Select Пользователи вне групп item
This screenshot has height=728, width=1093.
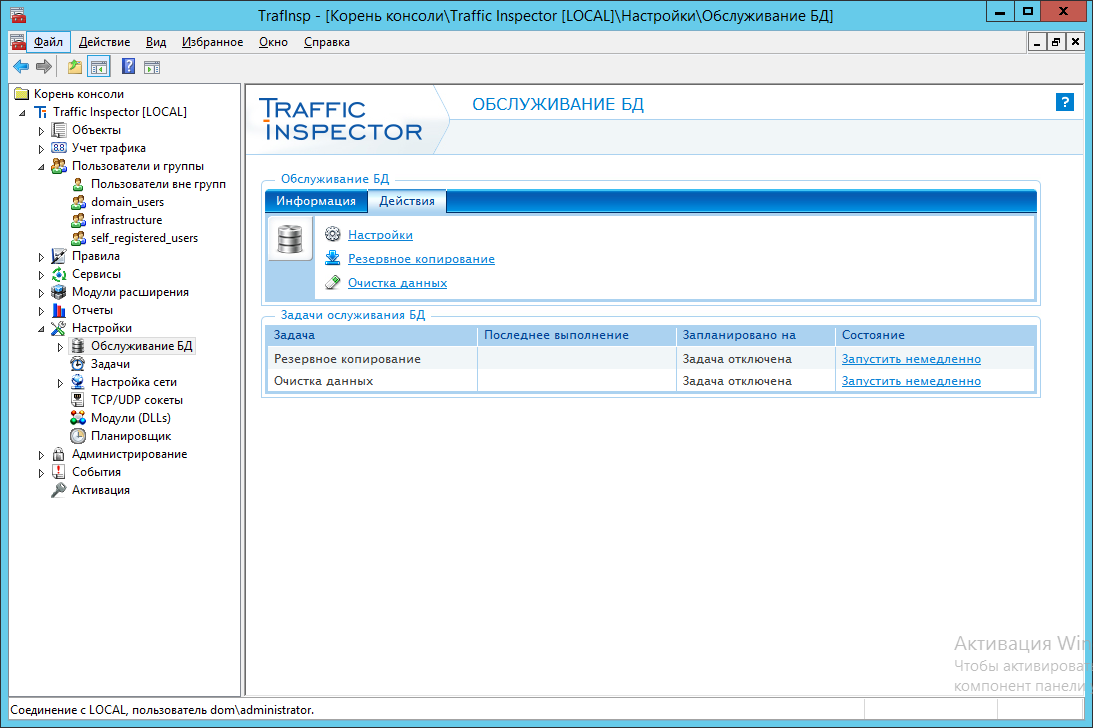click(158, 184)
